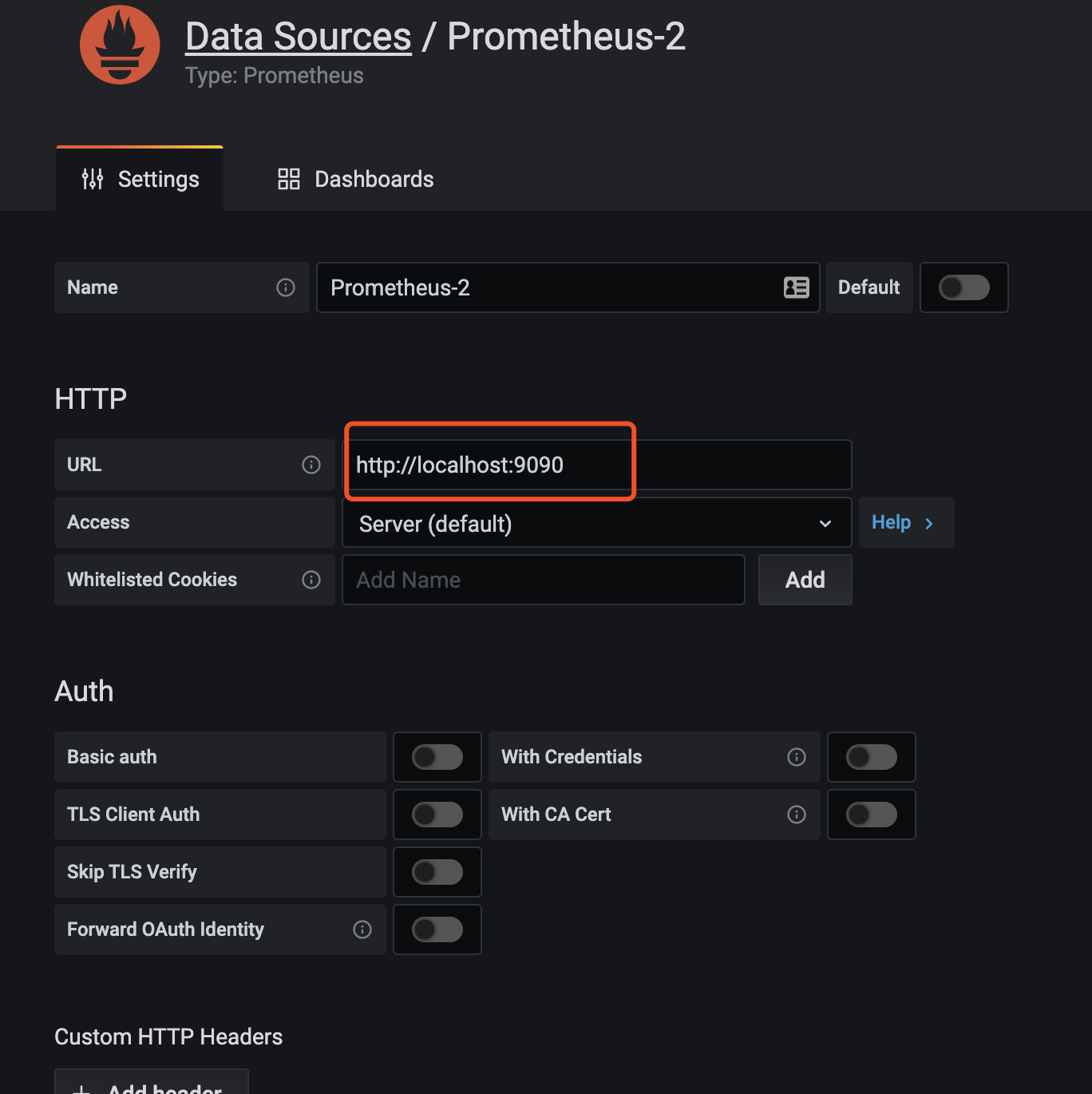Expand the Help section for Access

[x=906, y=522]
